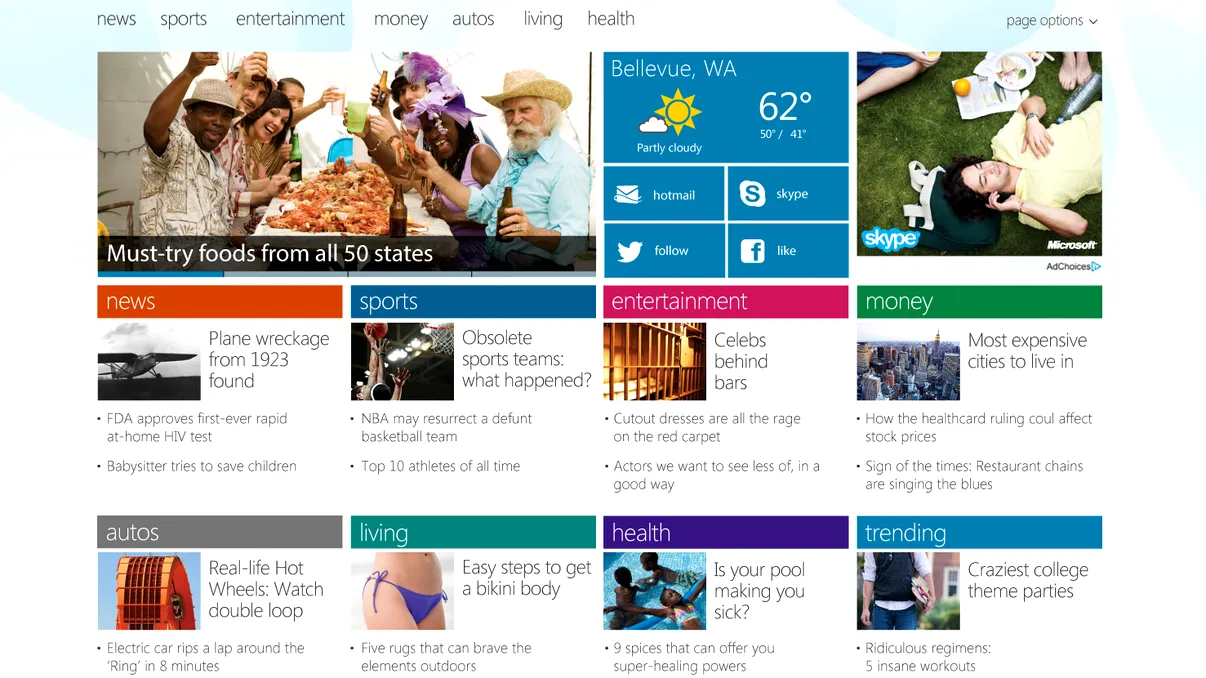Viewport: 1206px width, 678px height.
Task: Click the pink entertainment section header
Action: tap(726, 302)
